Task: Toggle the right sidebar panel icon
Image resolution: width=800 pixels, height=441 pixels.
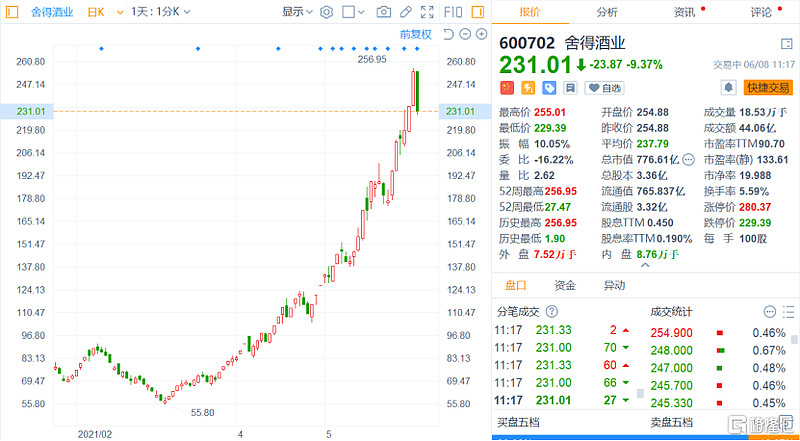Action: pos(478,11)
